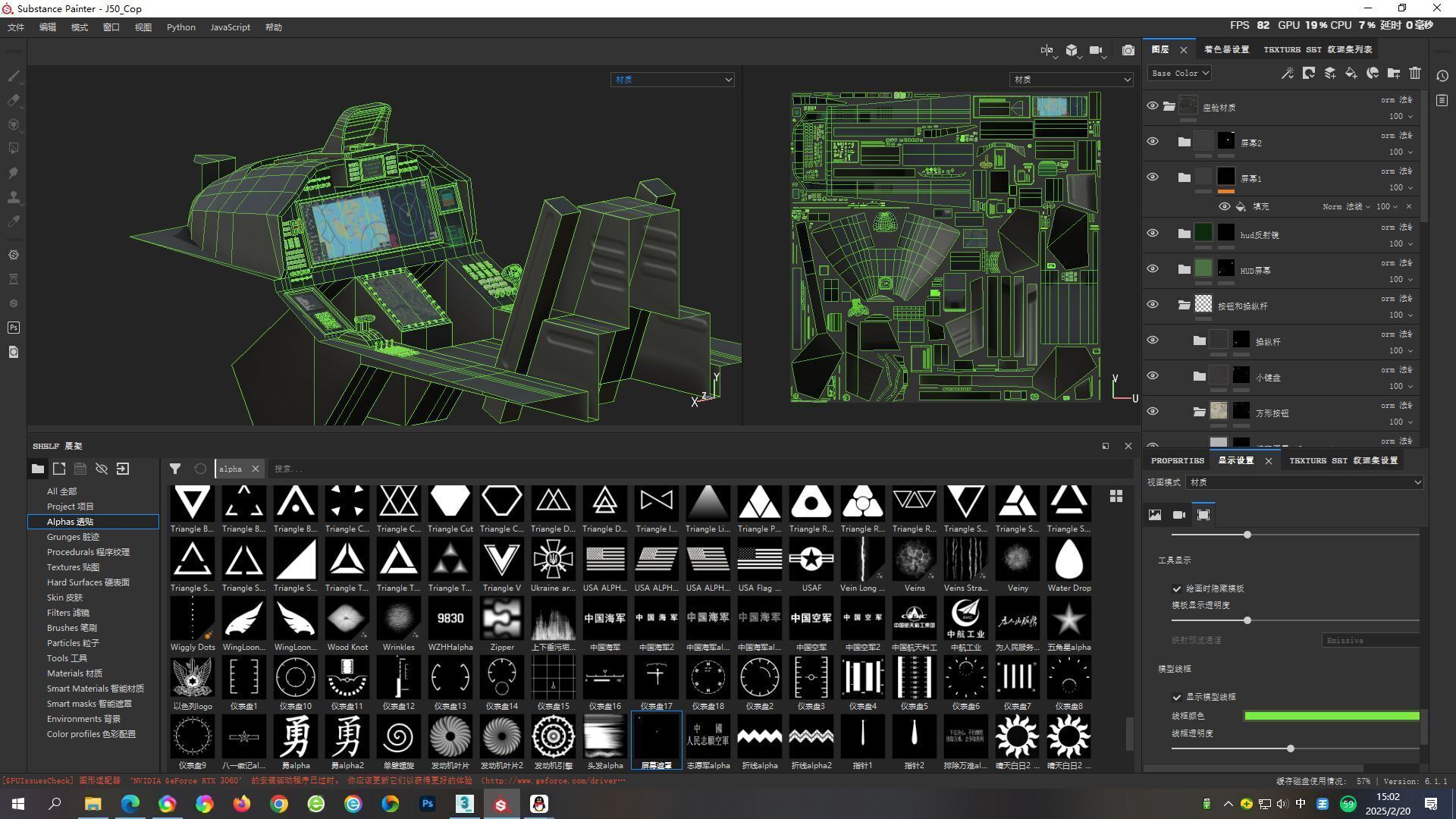This screenshot has width=1456, height=819.
Task: Open the Python menu
Action: coord(180,27)
